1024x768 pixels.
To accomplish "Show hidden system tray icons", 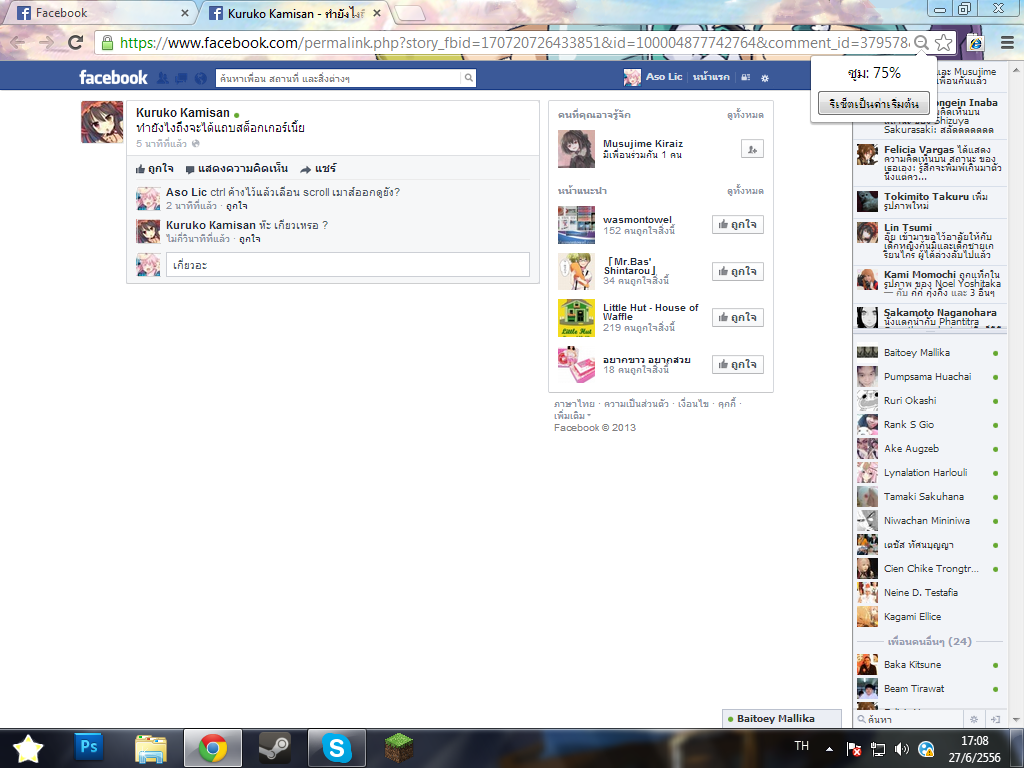I will [829, 749].
